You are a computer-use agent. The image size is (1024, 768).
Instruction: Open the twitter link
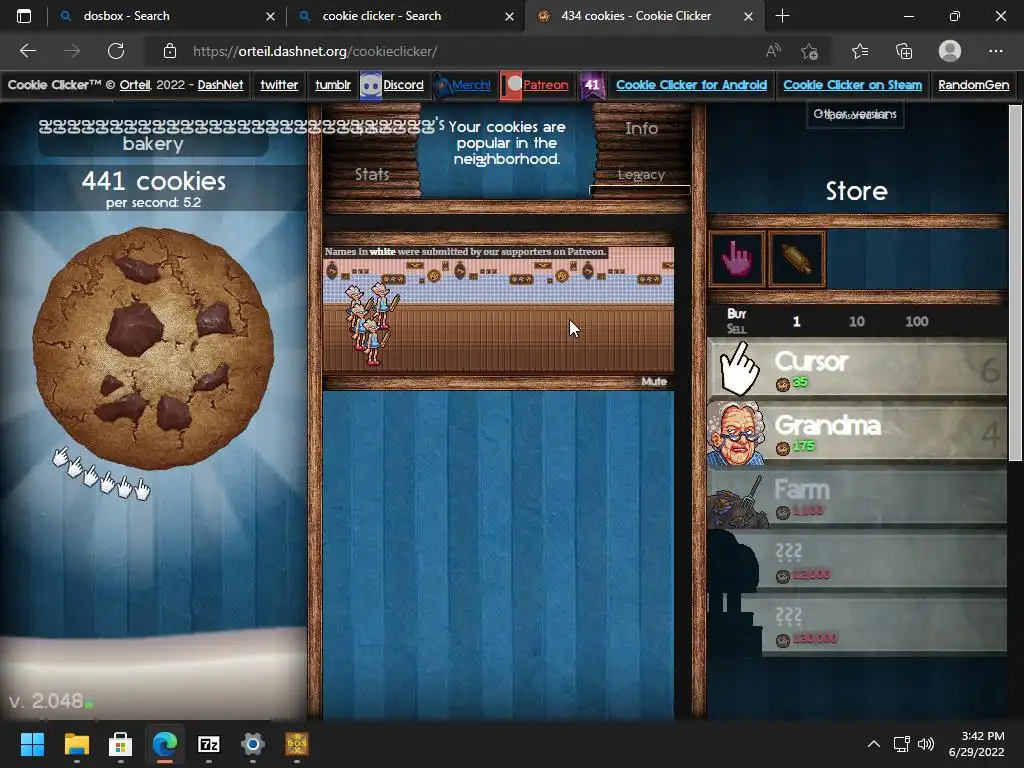click(279, 85)
